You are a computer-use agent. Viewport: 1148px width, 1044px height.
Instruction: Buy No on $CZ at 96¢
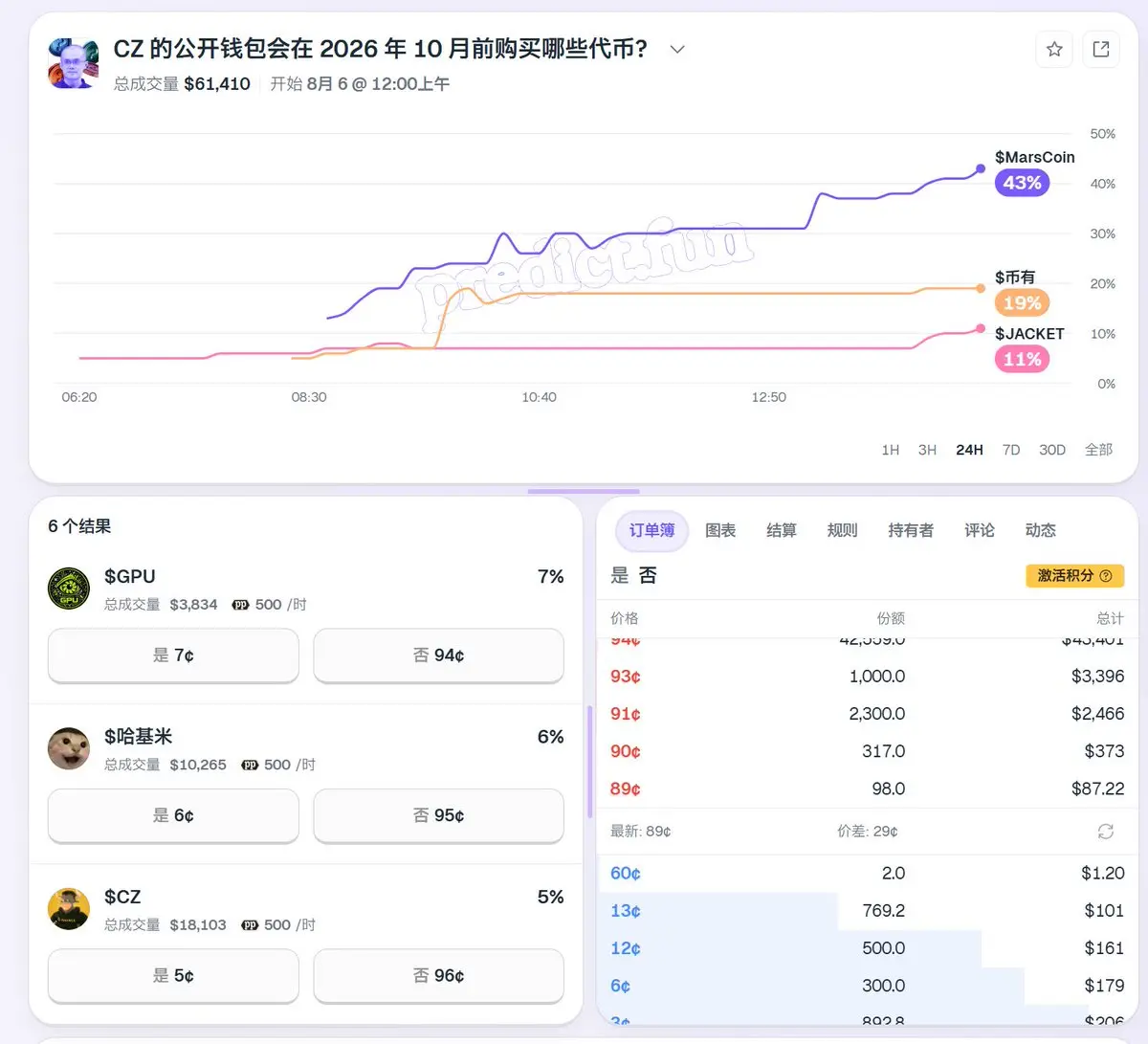pos(438,976)
